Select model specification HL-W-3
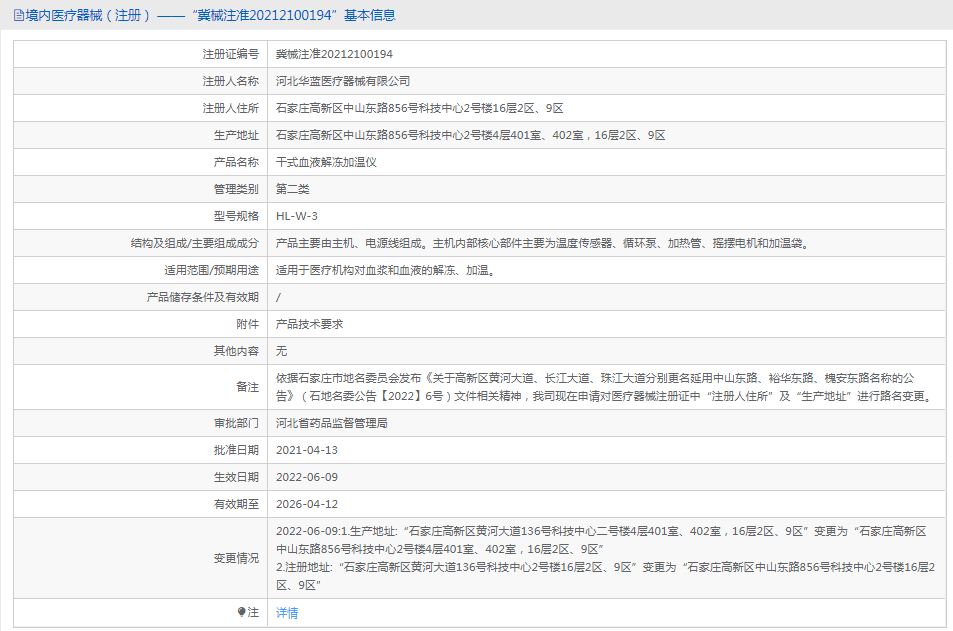 click(297, 216)
